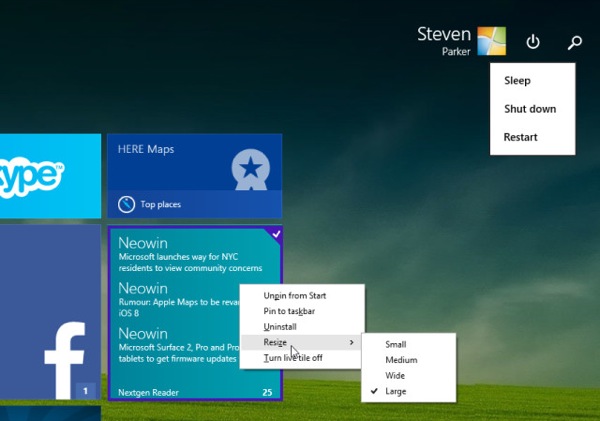This screenshot has height=421, width=600.
Task: Deselect the Nextgen Reader tile checkmark
Action: tap(276, 233)
